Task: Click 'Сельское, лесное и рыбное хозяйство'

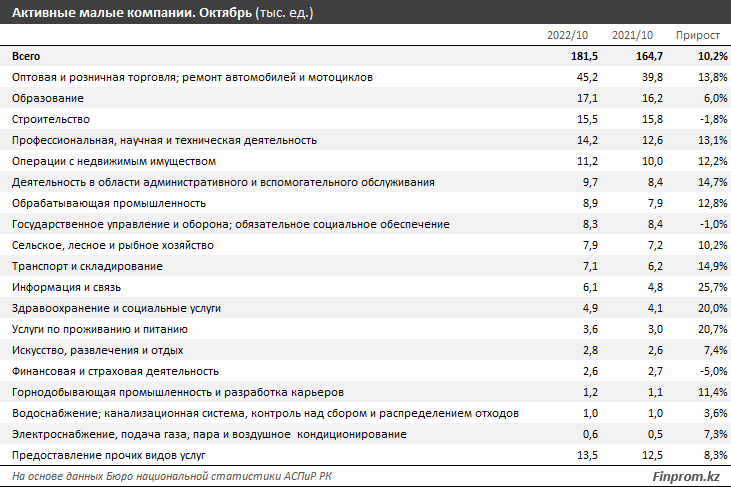Action: (113, 245)
